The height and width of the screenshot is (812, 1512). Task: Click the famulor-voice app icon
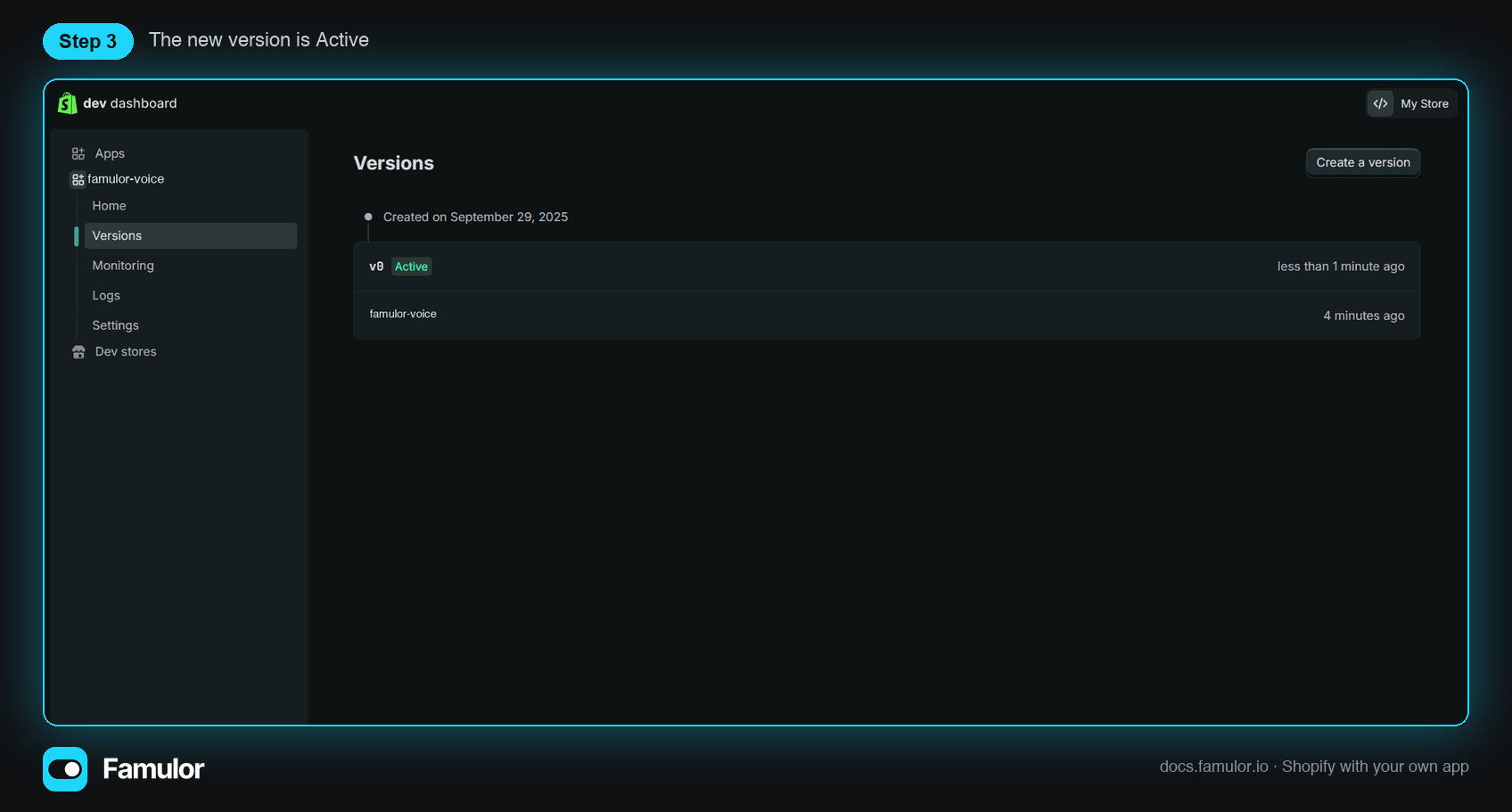click(78, 179)
